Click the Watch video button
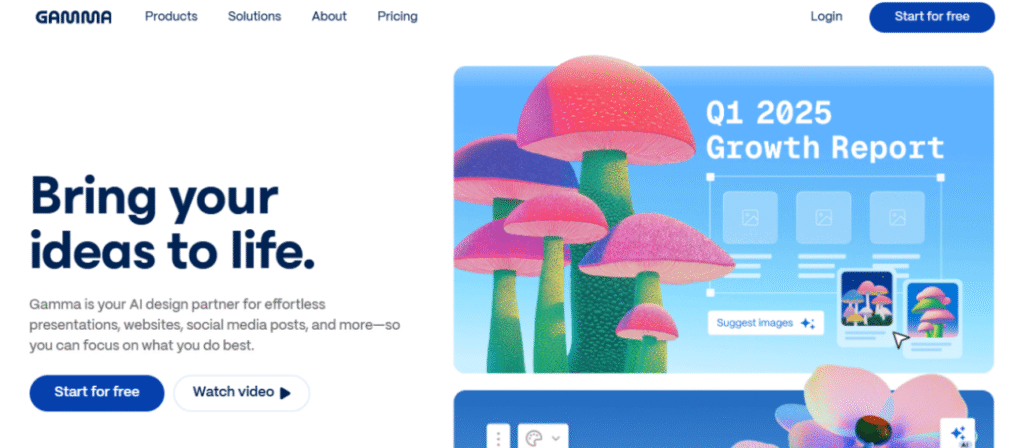Viewport: 1024px width, 448px height. pyautogui.click(x=242, y=392)
